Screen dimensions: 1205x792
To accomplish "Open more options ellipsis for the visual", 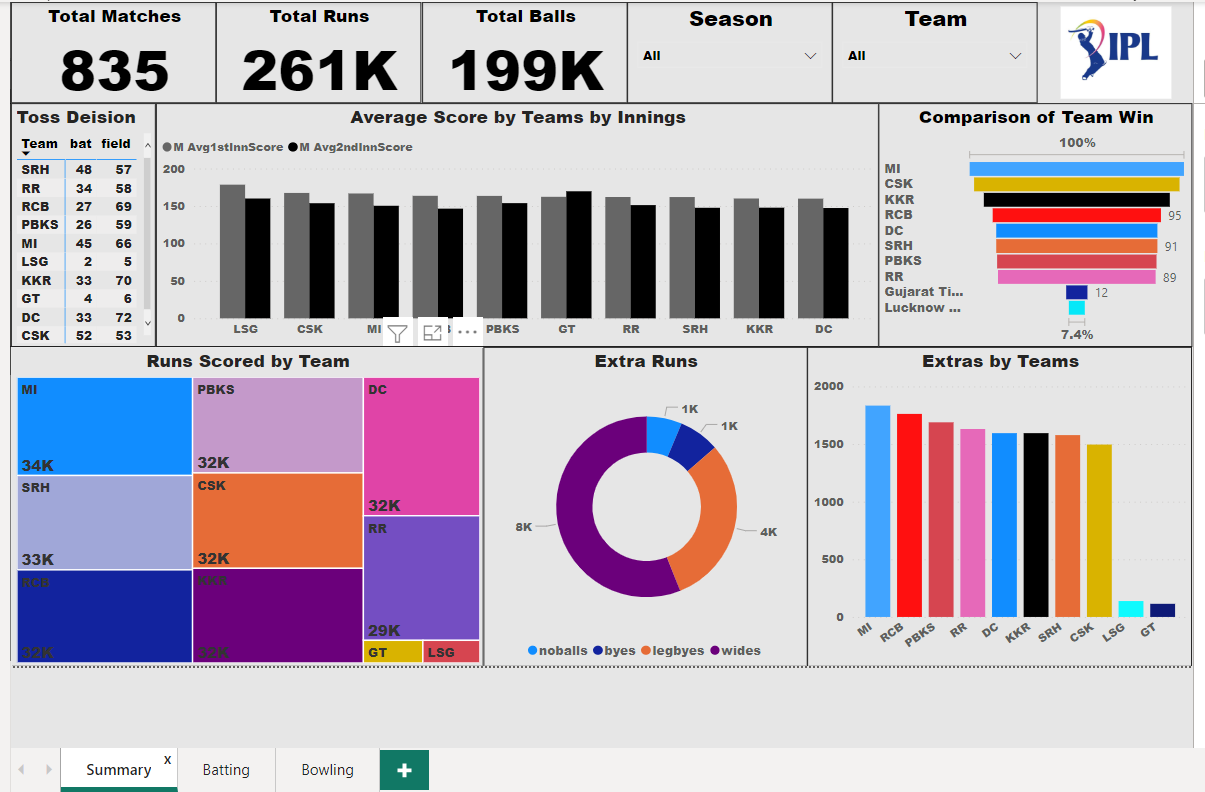I will point(466,331).
